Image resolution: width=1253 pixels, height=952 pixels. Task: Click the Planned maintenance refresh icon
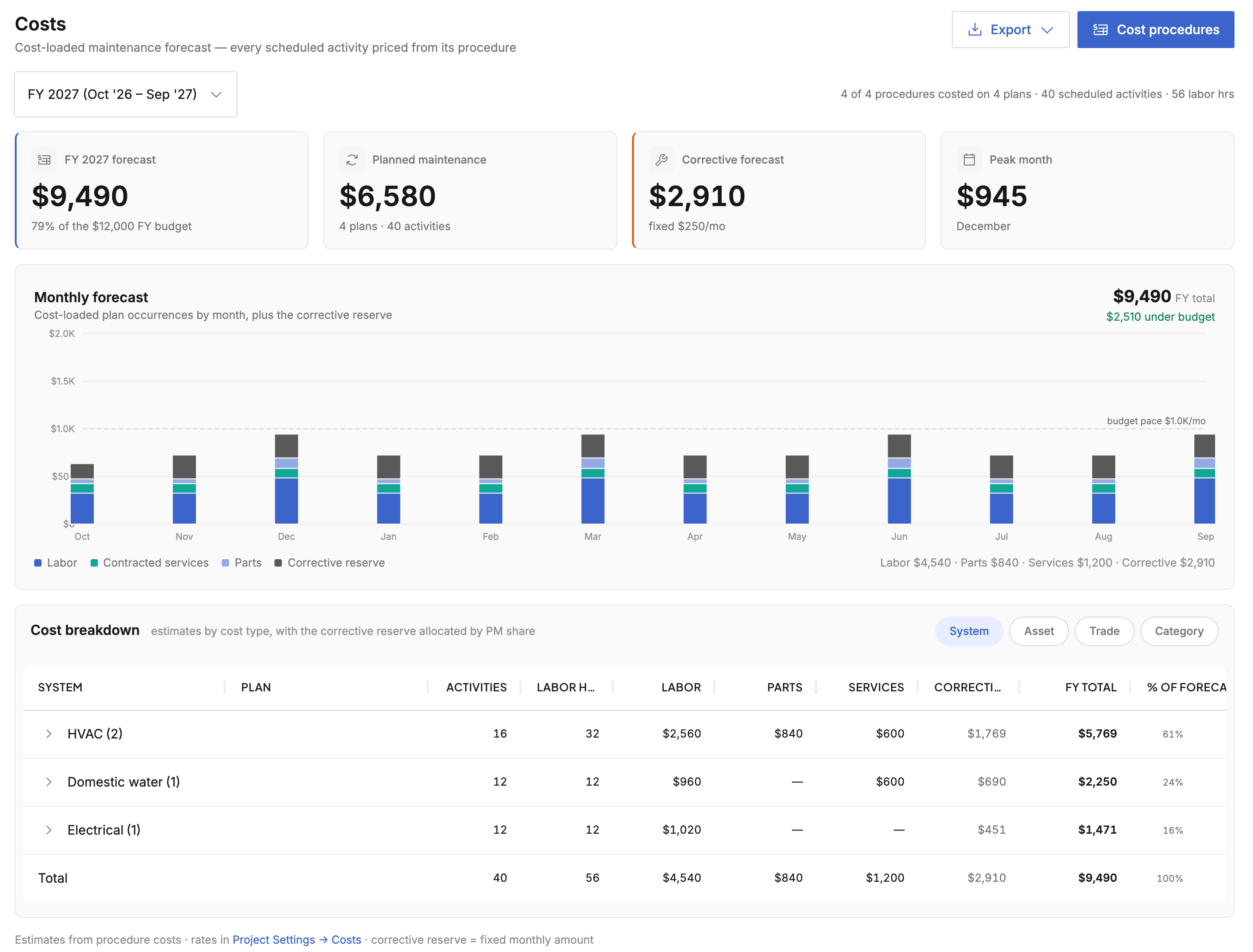[x=352, y=160]
